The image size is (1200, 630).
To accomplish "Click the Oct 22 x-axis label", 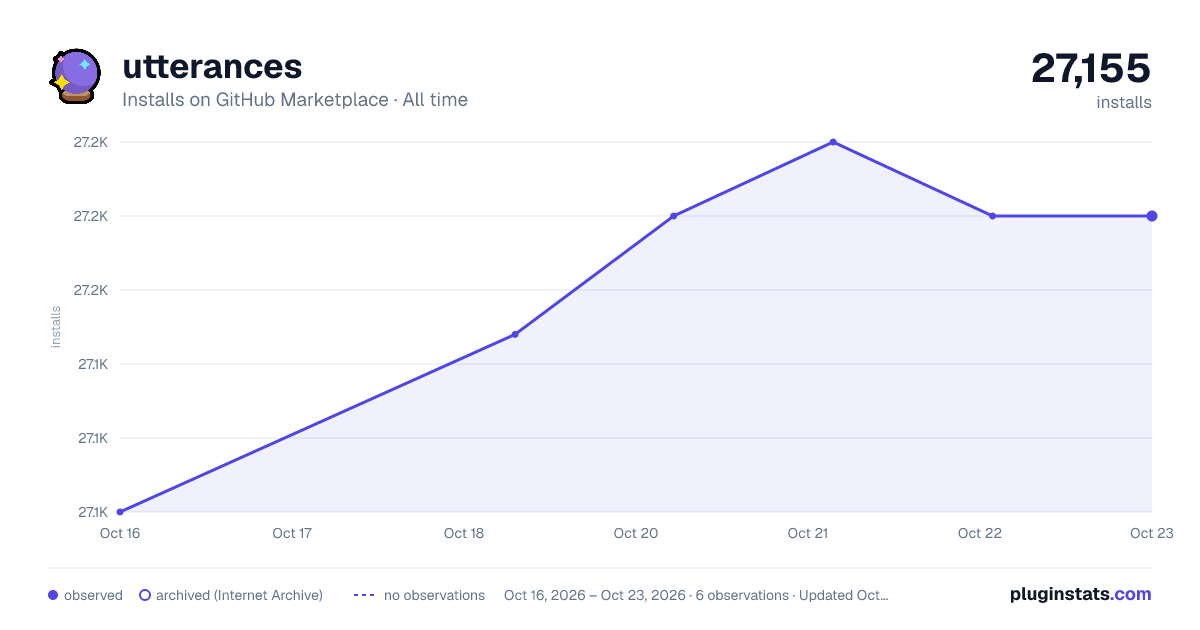I will pos(980,533).
